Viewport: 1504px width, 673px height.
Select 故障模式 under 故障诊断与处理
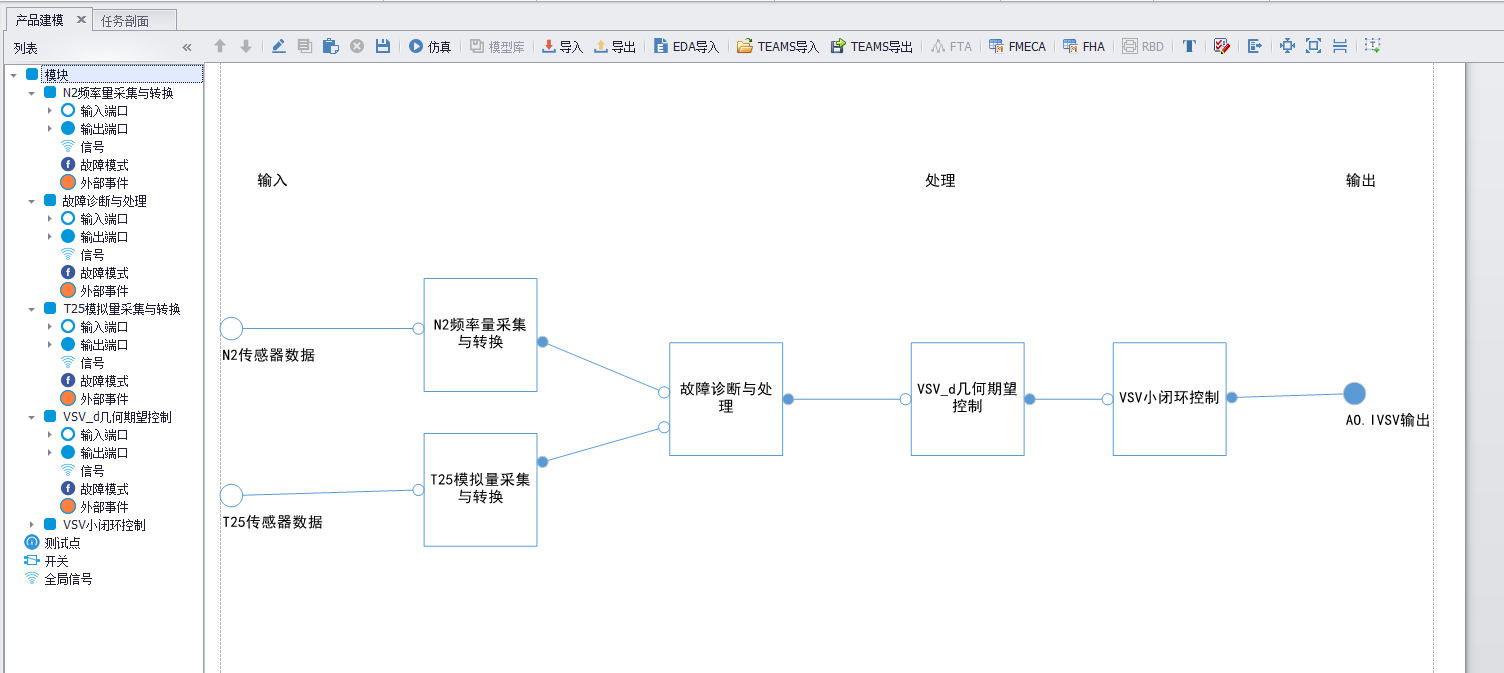[x=104, y=273]
